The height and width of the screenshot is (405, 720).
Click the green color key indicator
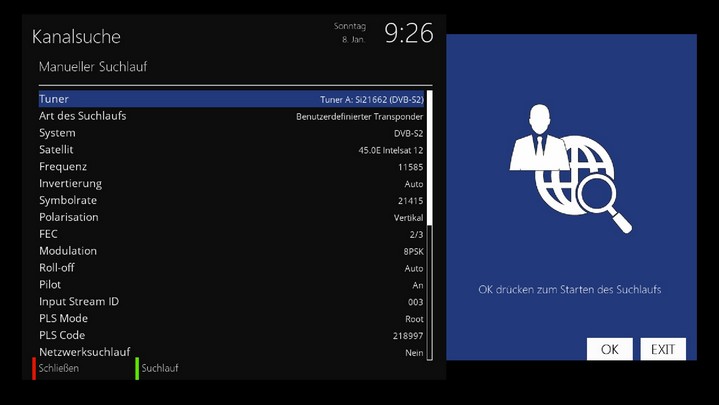[137, 368]
